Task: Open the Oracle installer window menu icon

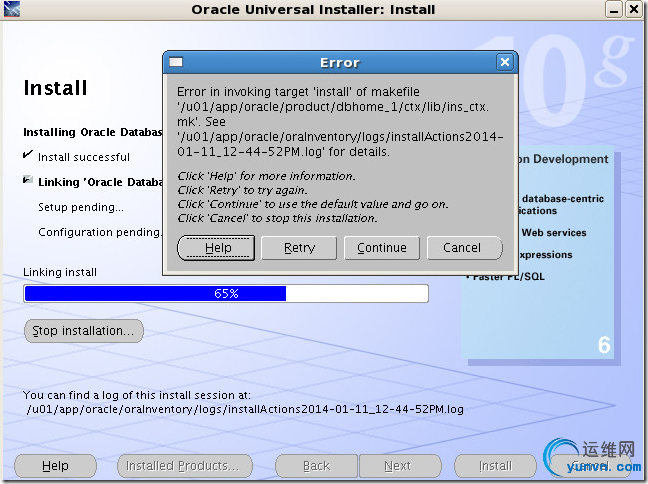Action: [12, 9]
